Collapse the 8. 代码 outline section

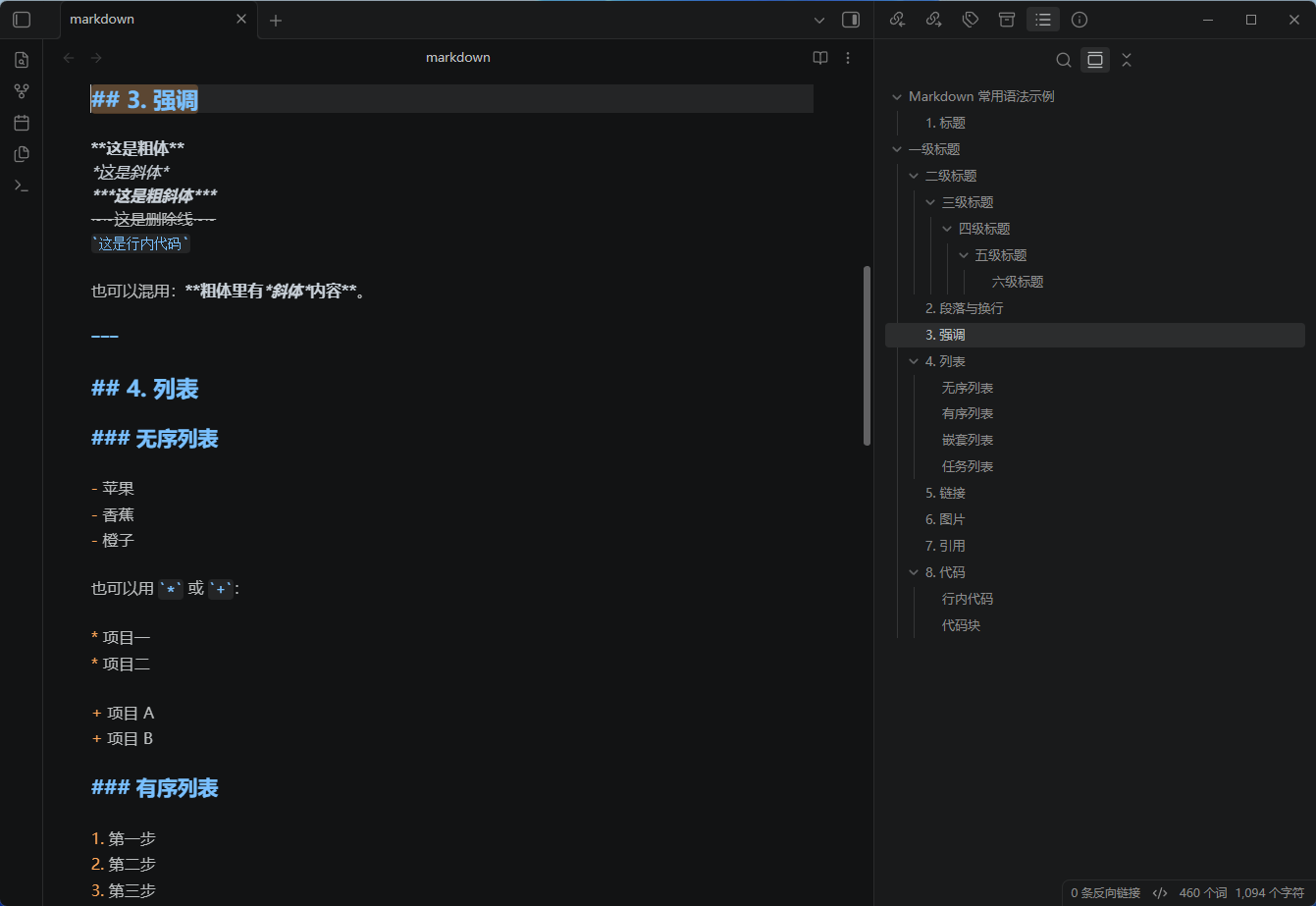914,572
